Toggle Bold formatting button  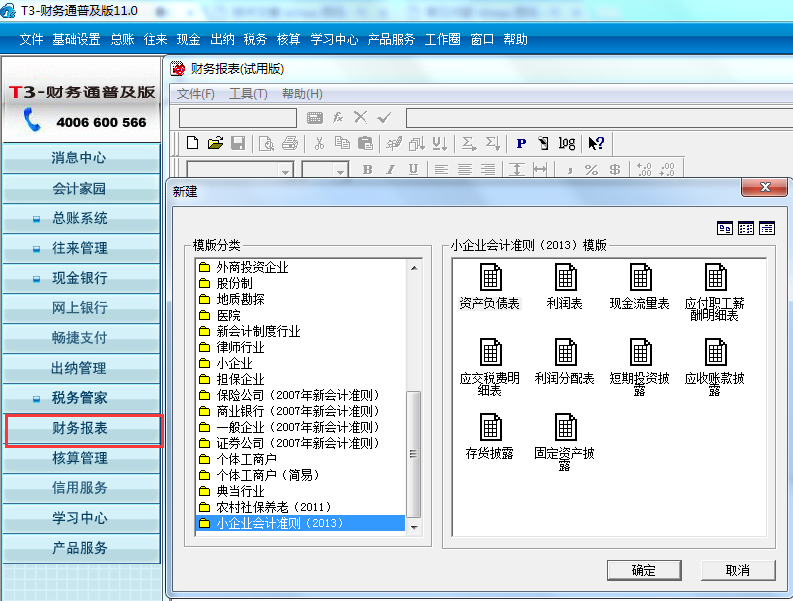click(x=368, y=169)
